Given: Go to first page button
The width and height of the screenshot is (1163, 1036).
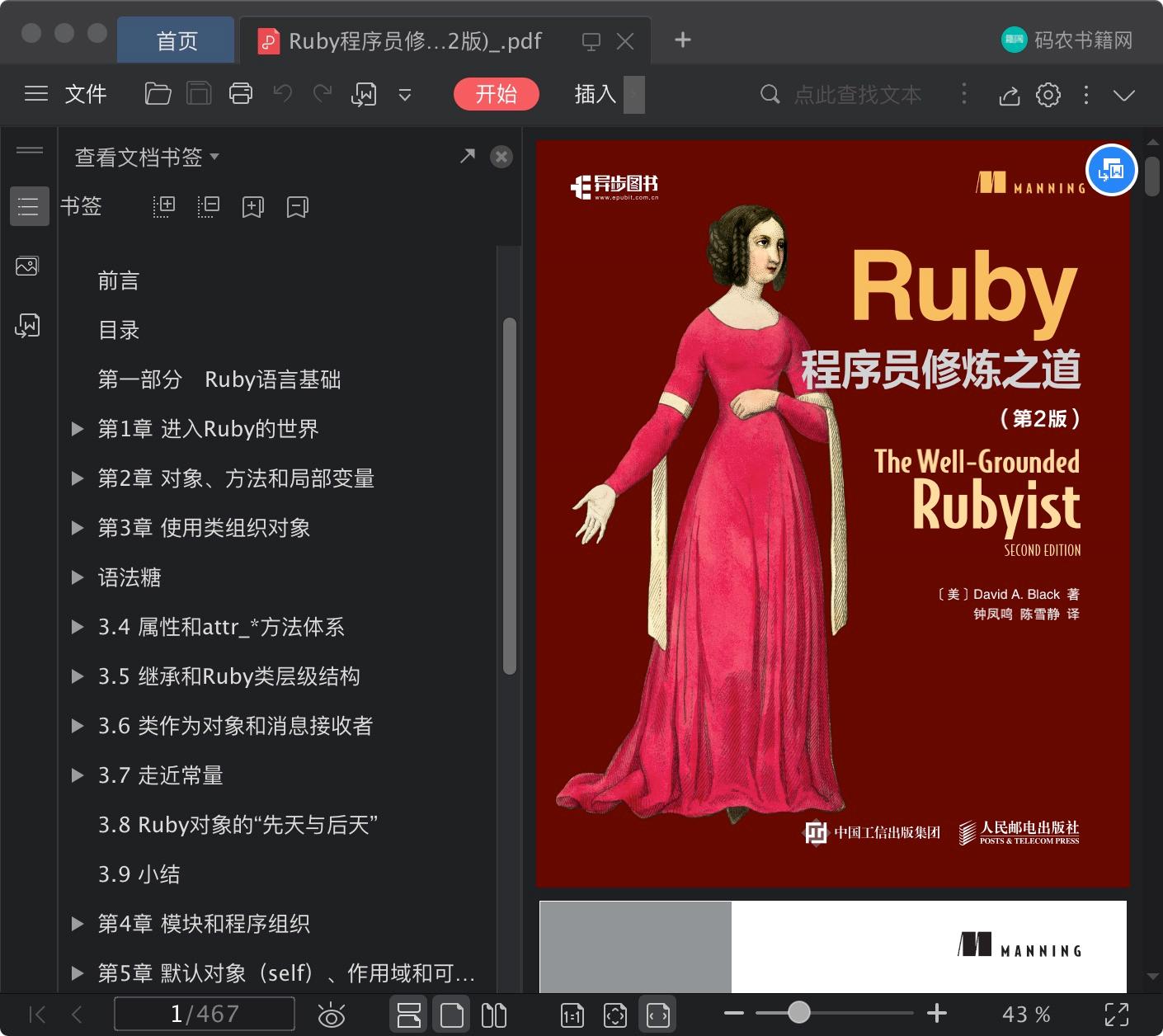Looking at the screenshot, I should (x=37, y=1014).
